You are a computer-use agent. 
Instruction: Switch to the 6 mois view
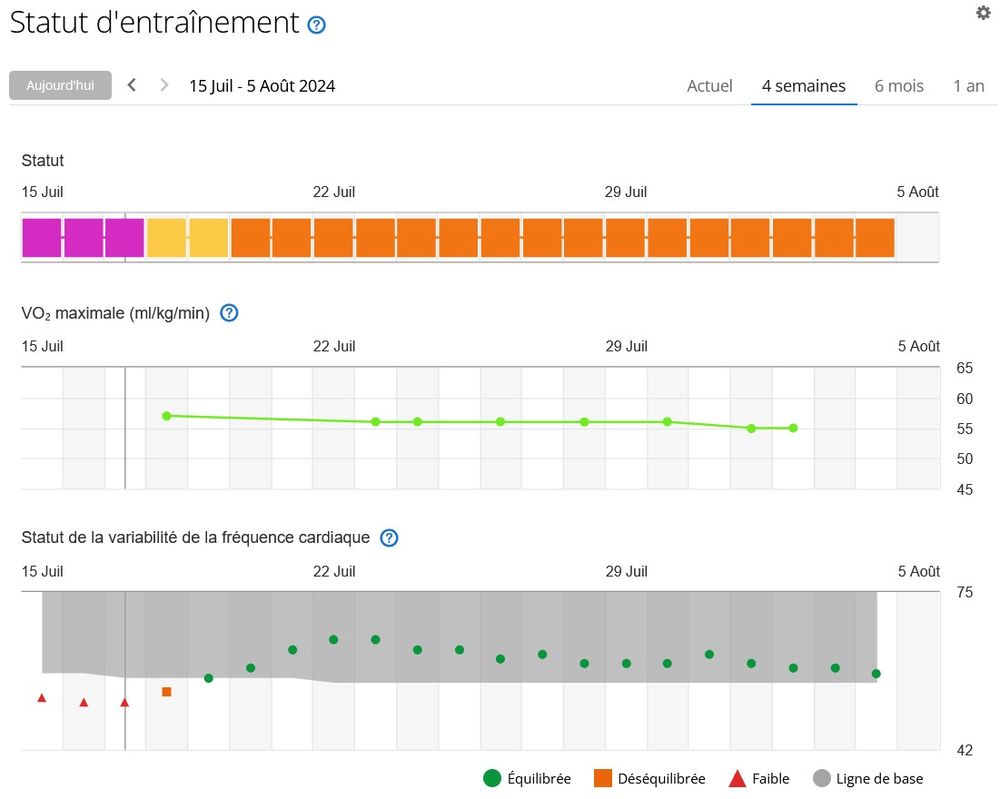tap(899, 86)
